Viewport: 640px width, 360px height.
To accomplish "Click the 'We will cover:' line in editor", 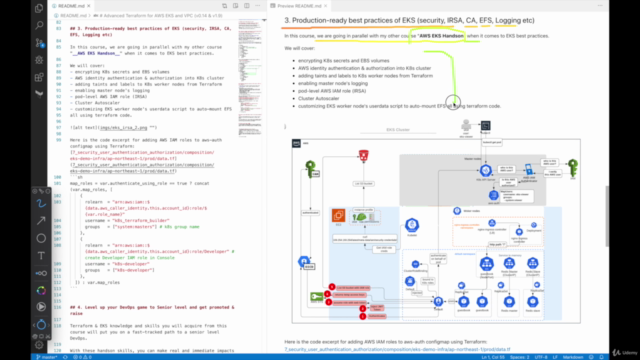I will pyautogui.click(x=87, y=66).
